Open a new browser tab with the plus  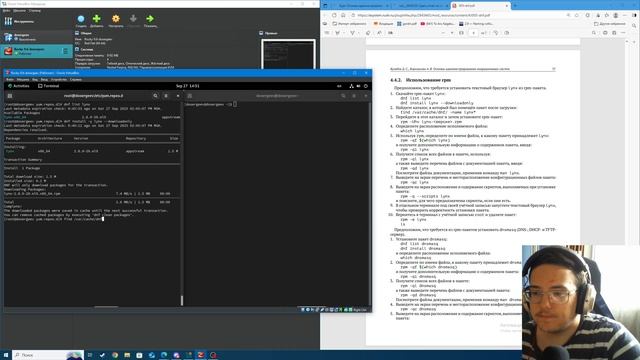515,6
